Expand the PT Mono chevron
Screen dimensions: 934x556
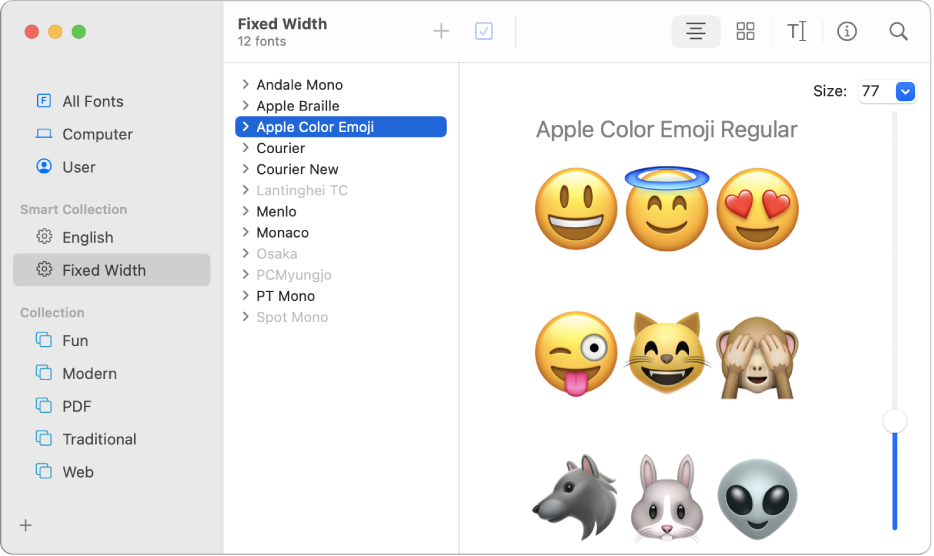(245, 296)
